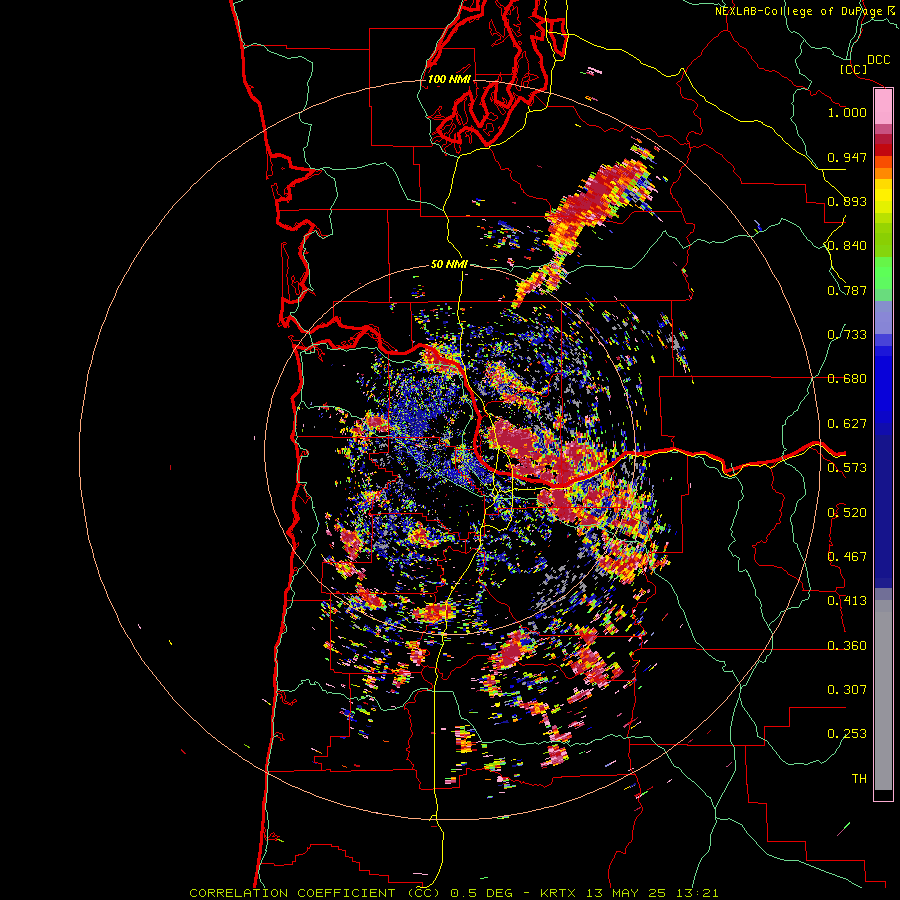900x900 pixels.
Task: Pick the orange colorbar segment
Action: pyautogui.click(x=883, y=173)
